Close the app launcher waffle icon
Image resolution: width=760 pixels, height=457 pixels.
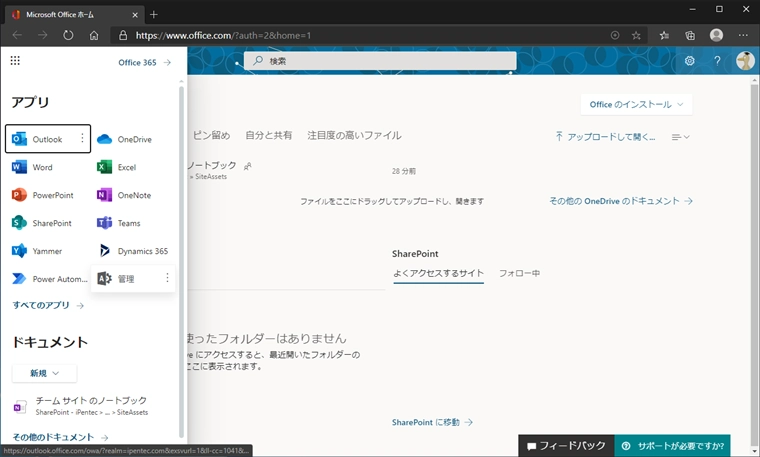coord(15,61)
